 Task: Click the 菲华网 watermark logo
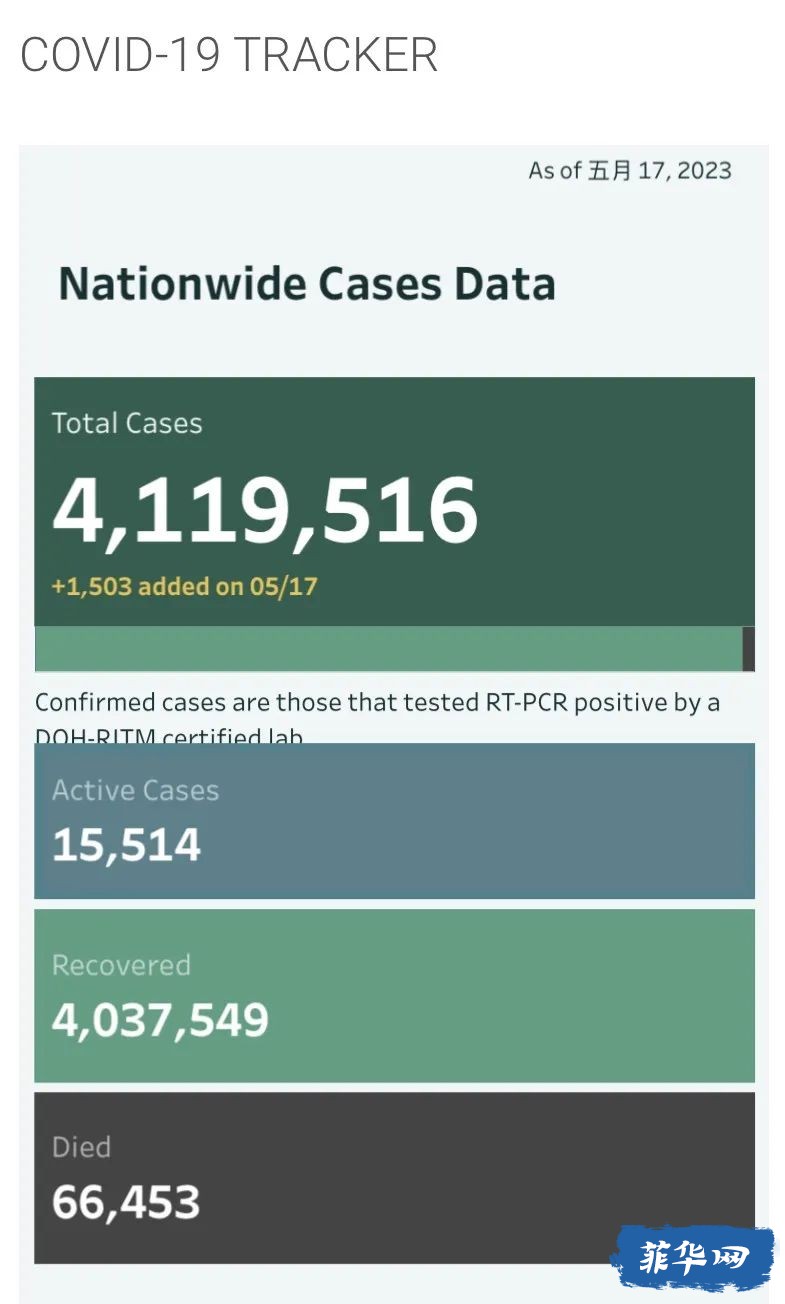[692, 1258]
